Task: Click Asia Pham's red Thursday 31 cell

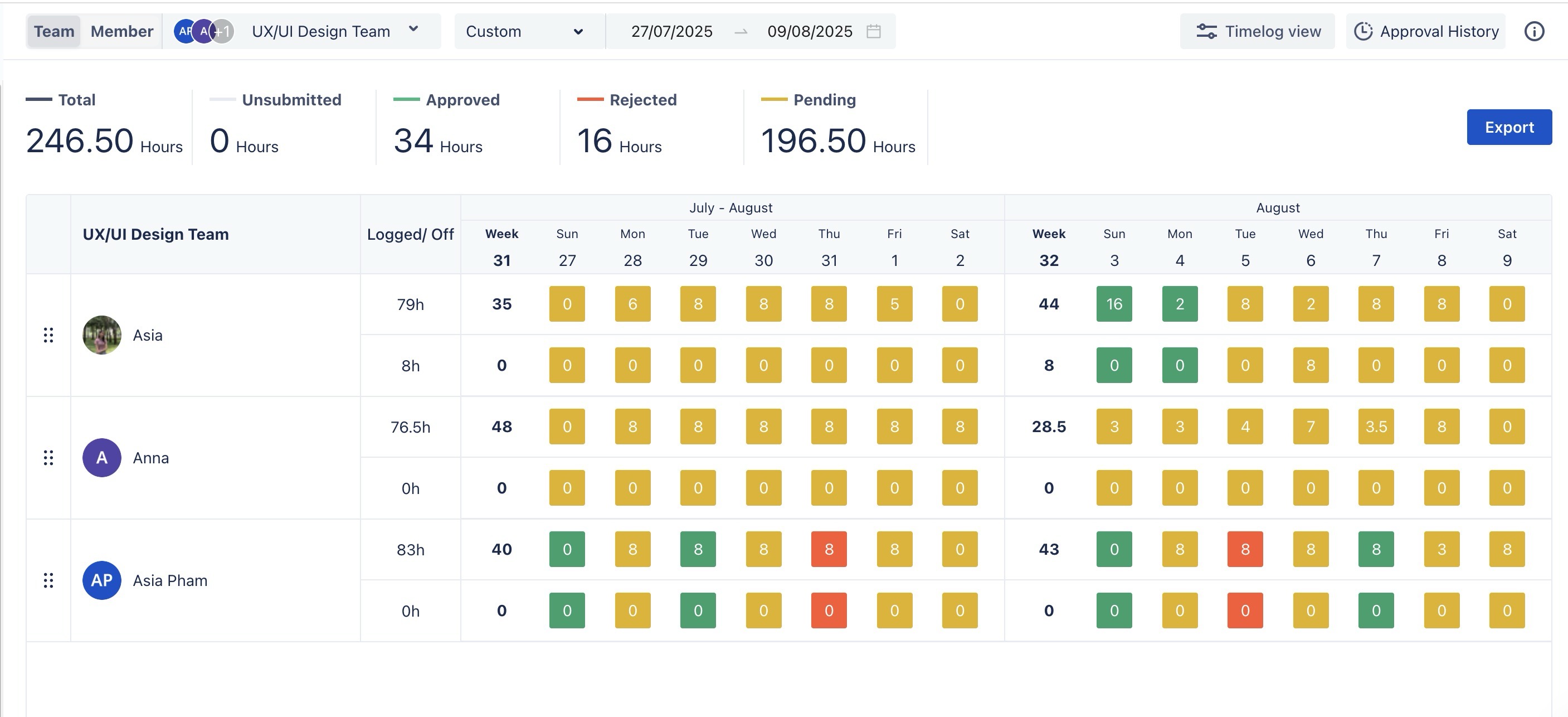Action: (829, 549)
